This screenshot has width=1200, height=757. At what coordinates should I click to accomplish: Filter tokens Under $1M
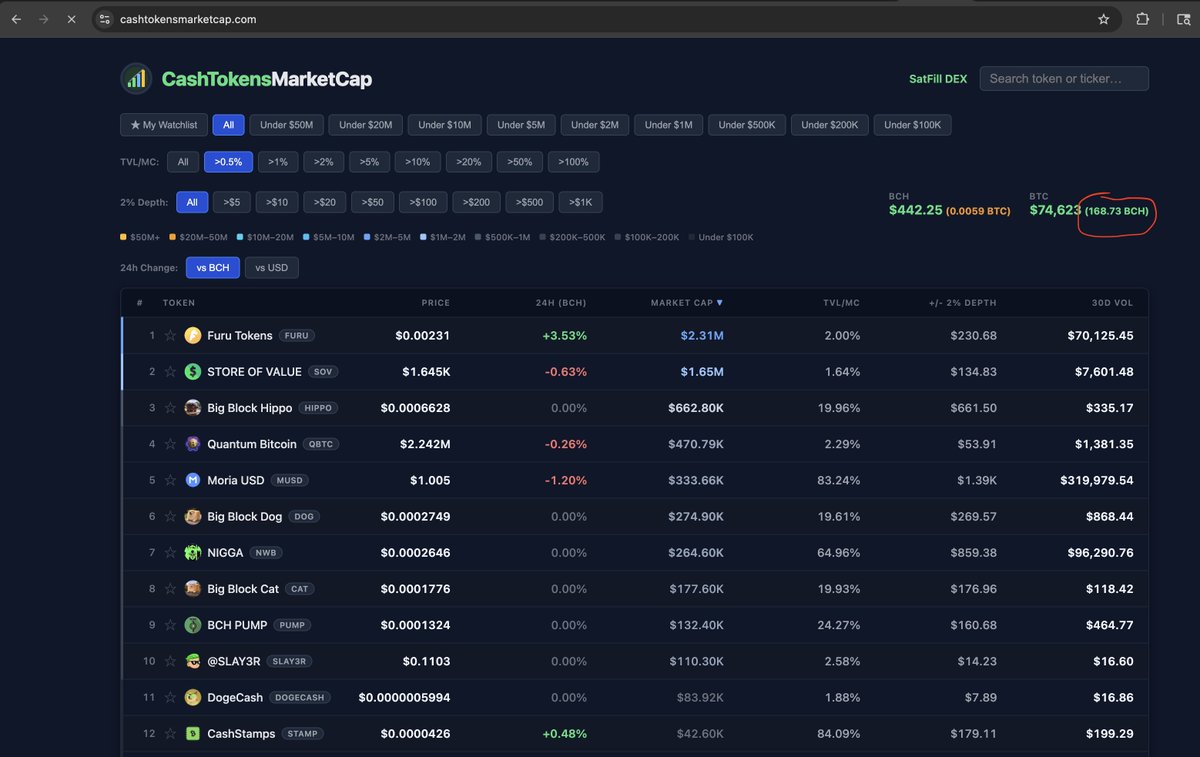tap(669, 125)
